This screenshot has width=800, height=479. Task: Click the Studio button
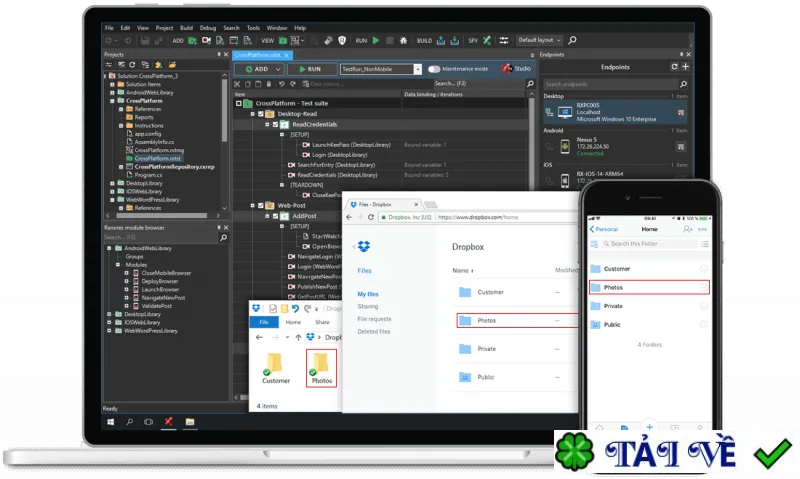[x=516, y=68]
